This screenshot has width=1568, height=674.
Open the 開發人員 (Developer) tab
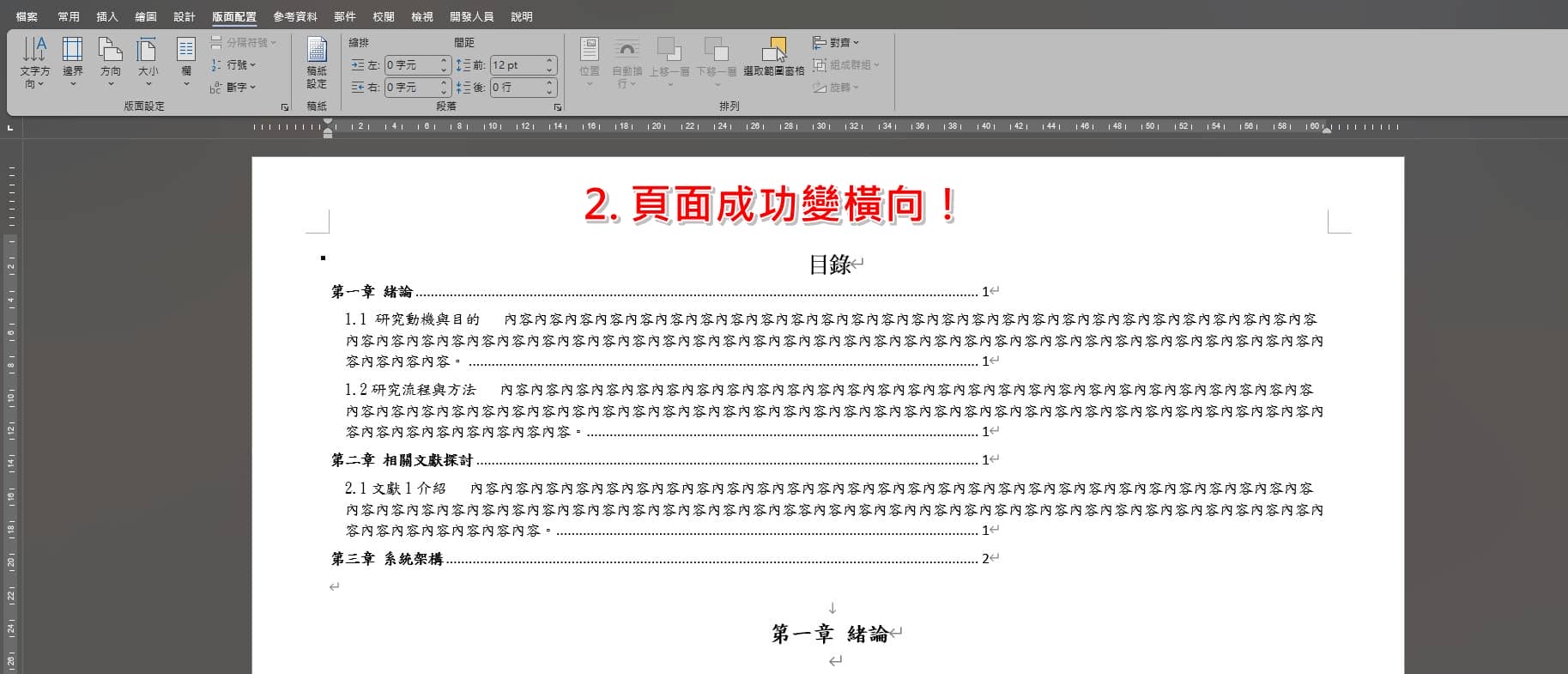tap(472, 16)
